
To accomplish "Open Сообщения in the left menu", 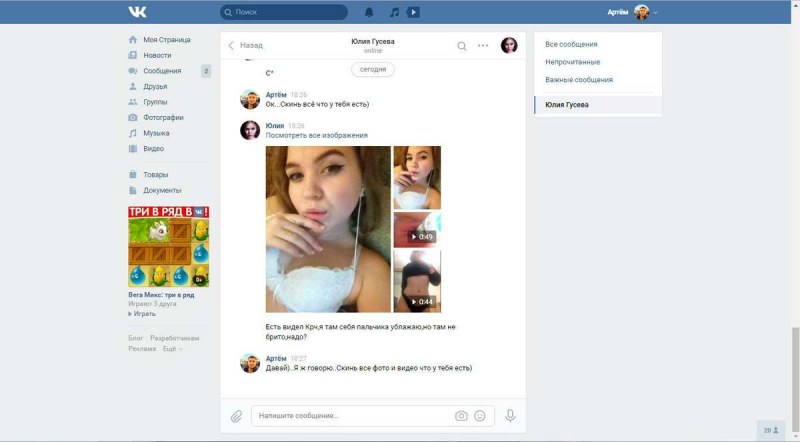I will pyautogui.click(x=162, y=71).
